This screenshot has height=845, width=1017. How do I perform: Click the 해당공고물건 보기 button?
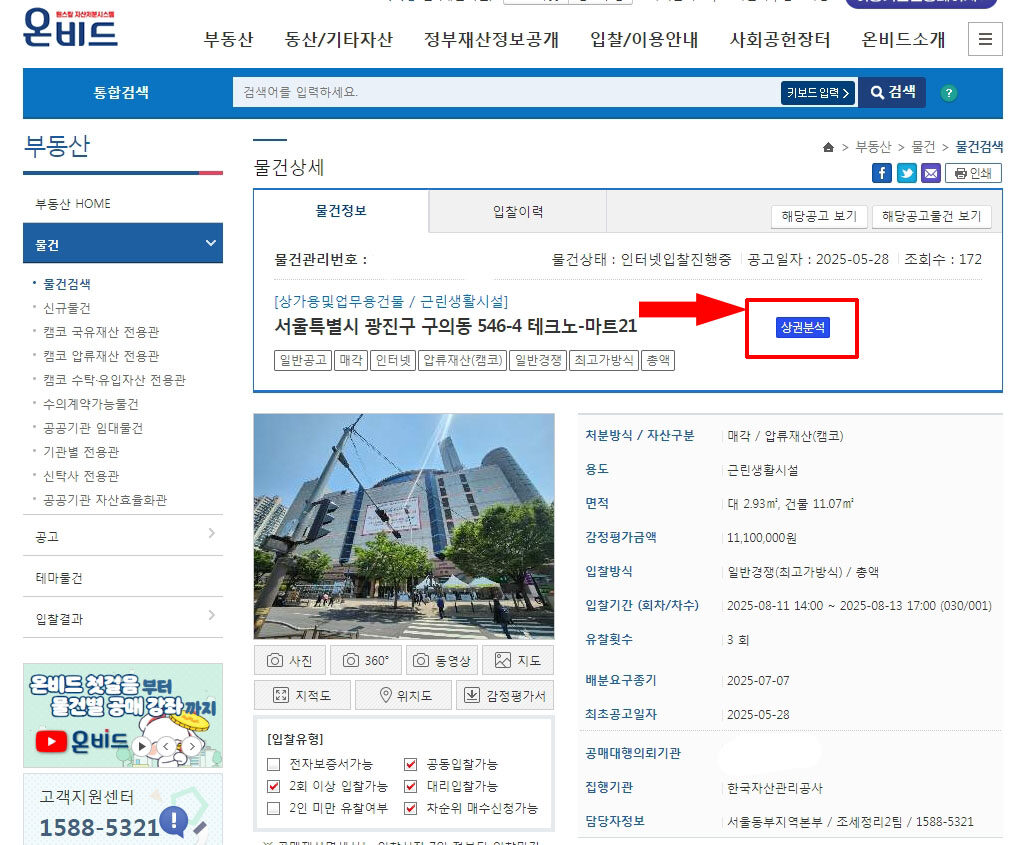click(x=931, y=216)
